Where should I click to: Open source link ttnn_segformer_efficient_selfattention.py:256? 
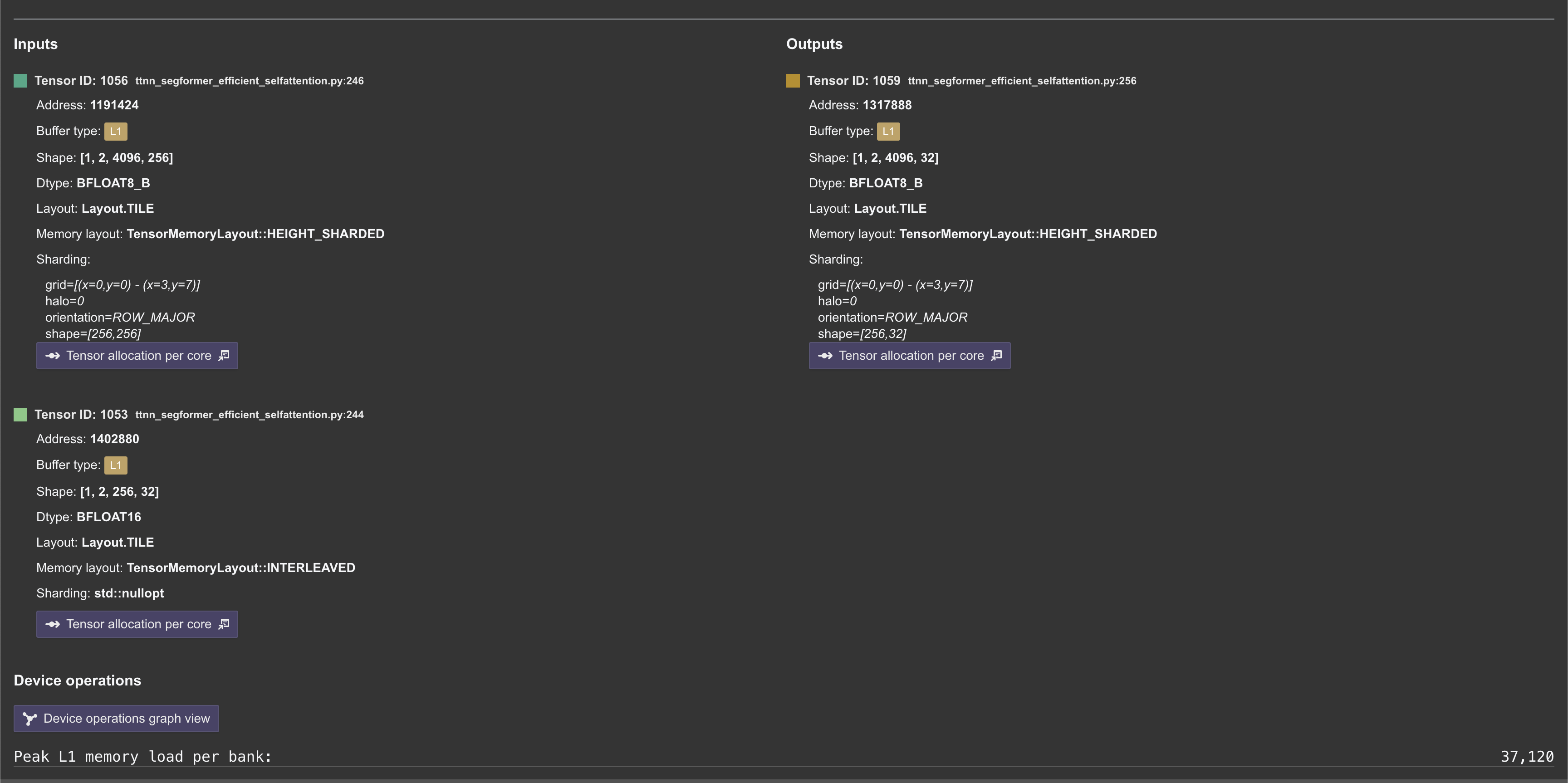click(x=1021, y=80)
